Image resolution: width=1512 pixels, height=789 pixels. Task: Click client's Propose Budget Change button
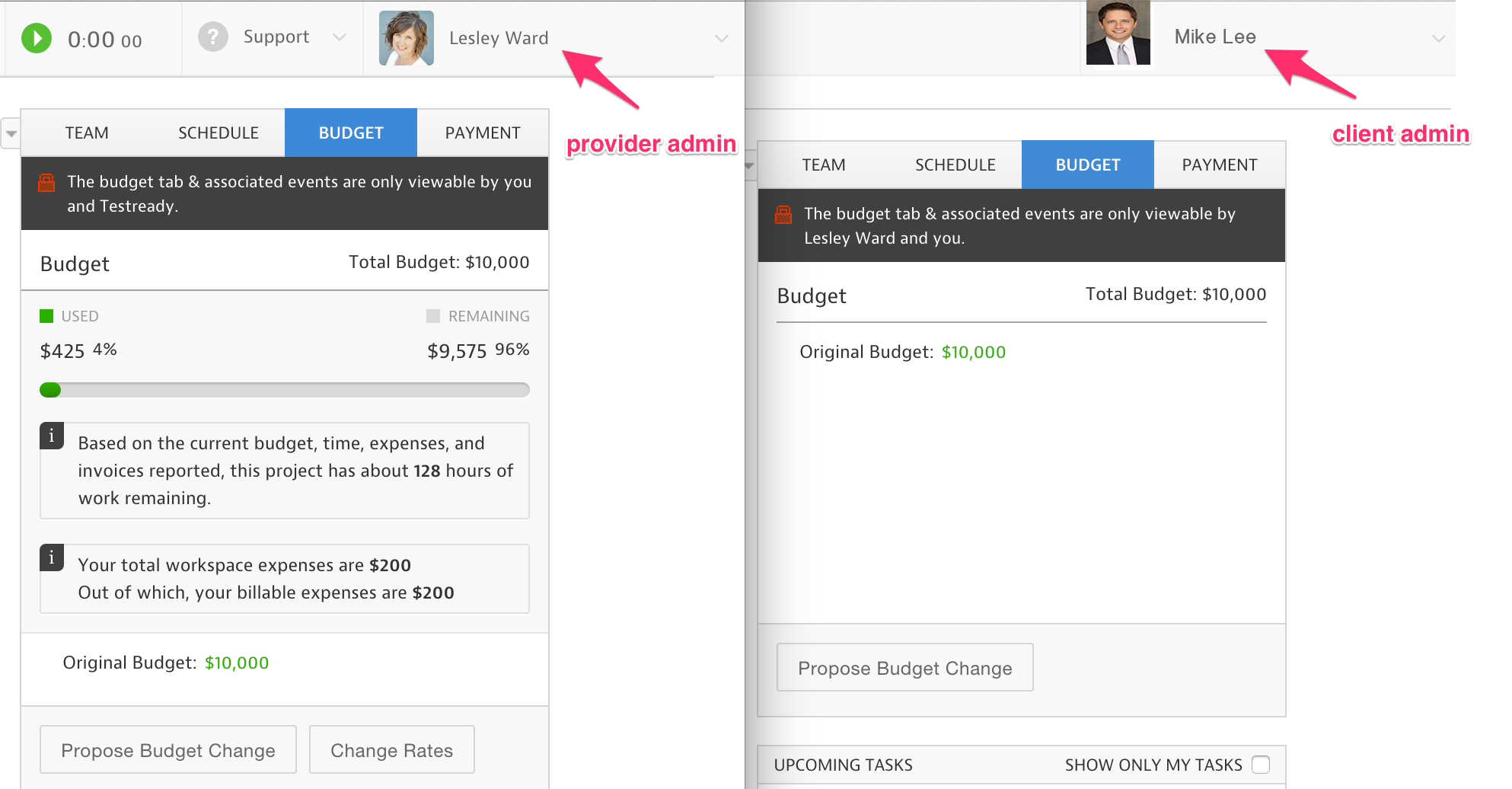(x=904, y=668)
